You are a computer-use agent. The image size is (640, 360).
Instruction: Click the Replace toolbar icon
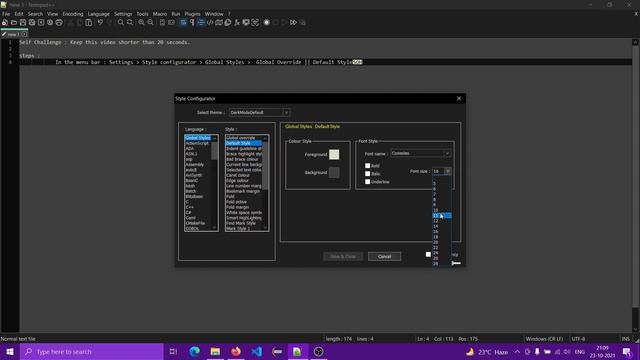point(130,22)
